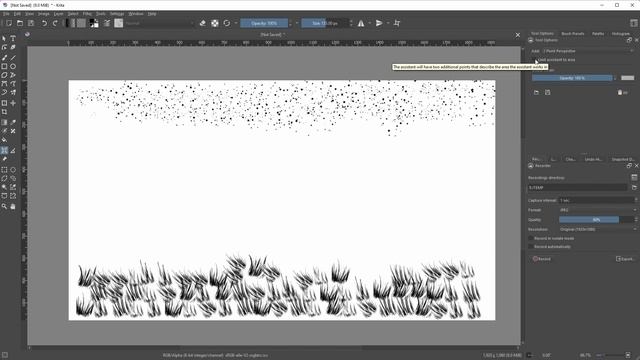Select the Move tool (cross arrows)

[13, 103]
